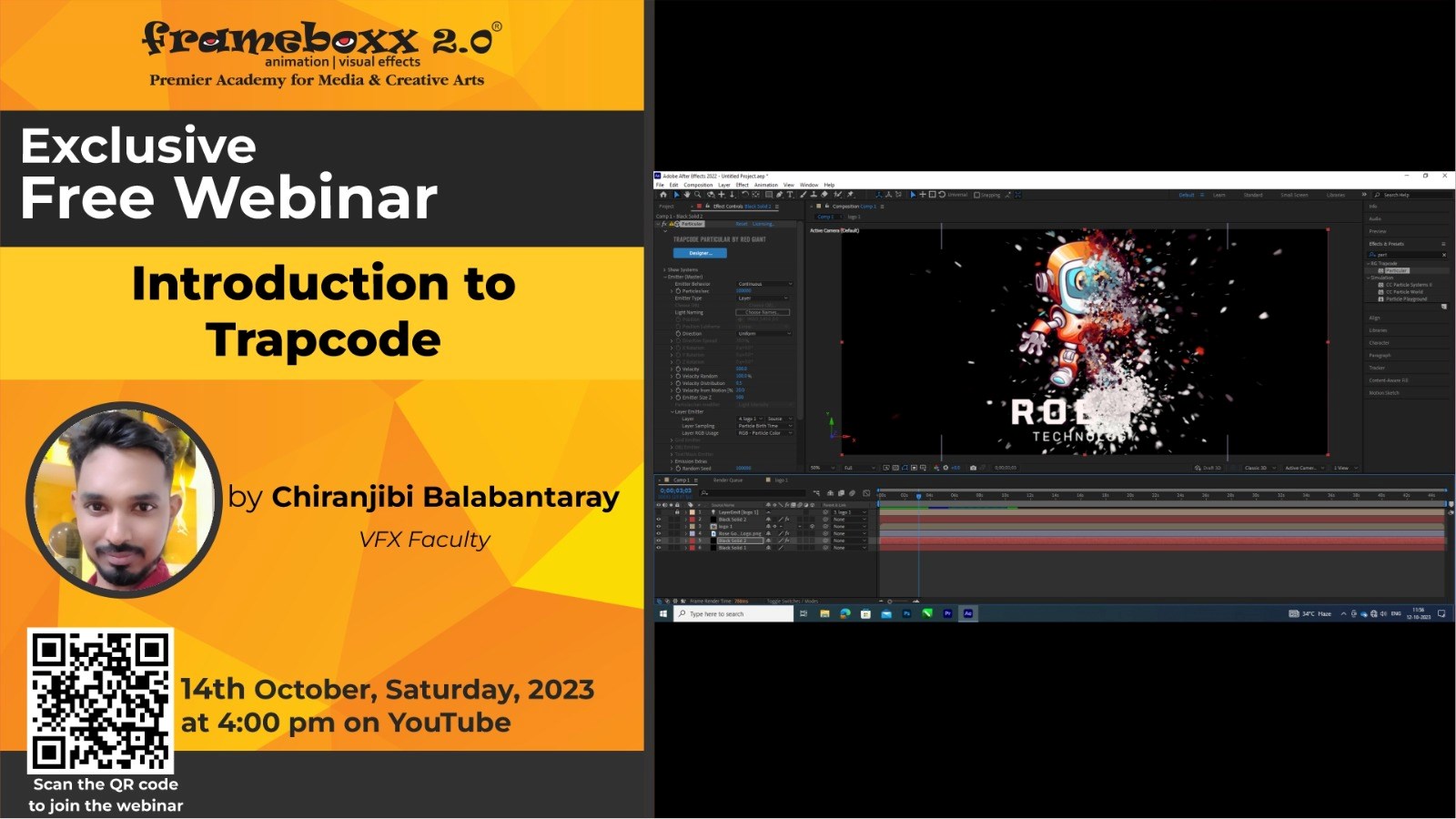The image size is (1456, 819).
Task: Click the timeline zoom slider handle
Action: click(890, 602)
